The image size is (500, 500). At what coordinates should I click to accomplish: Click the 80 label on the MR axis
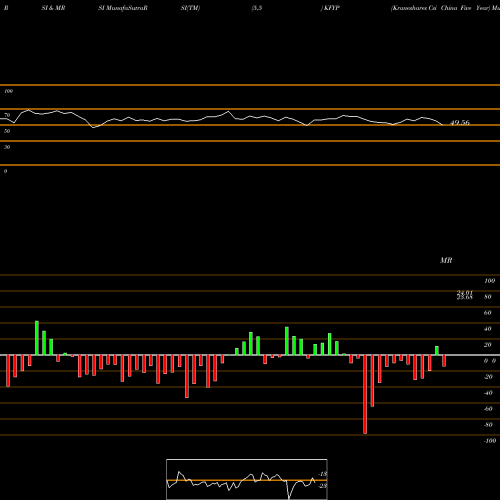(488, 297)
